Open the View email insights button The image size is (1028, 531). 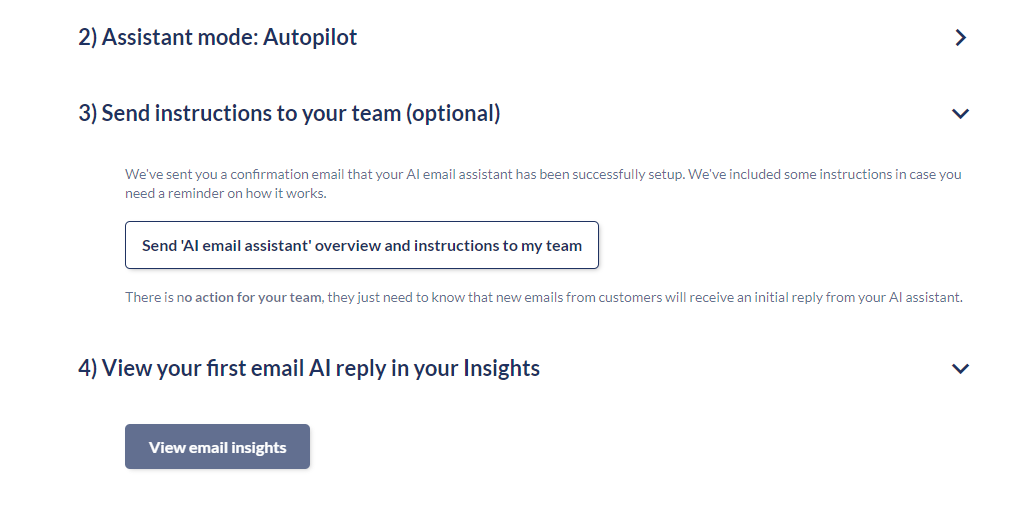(217, 447)
